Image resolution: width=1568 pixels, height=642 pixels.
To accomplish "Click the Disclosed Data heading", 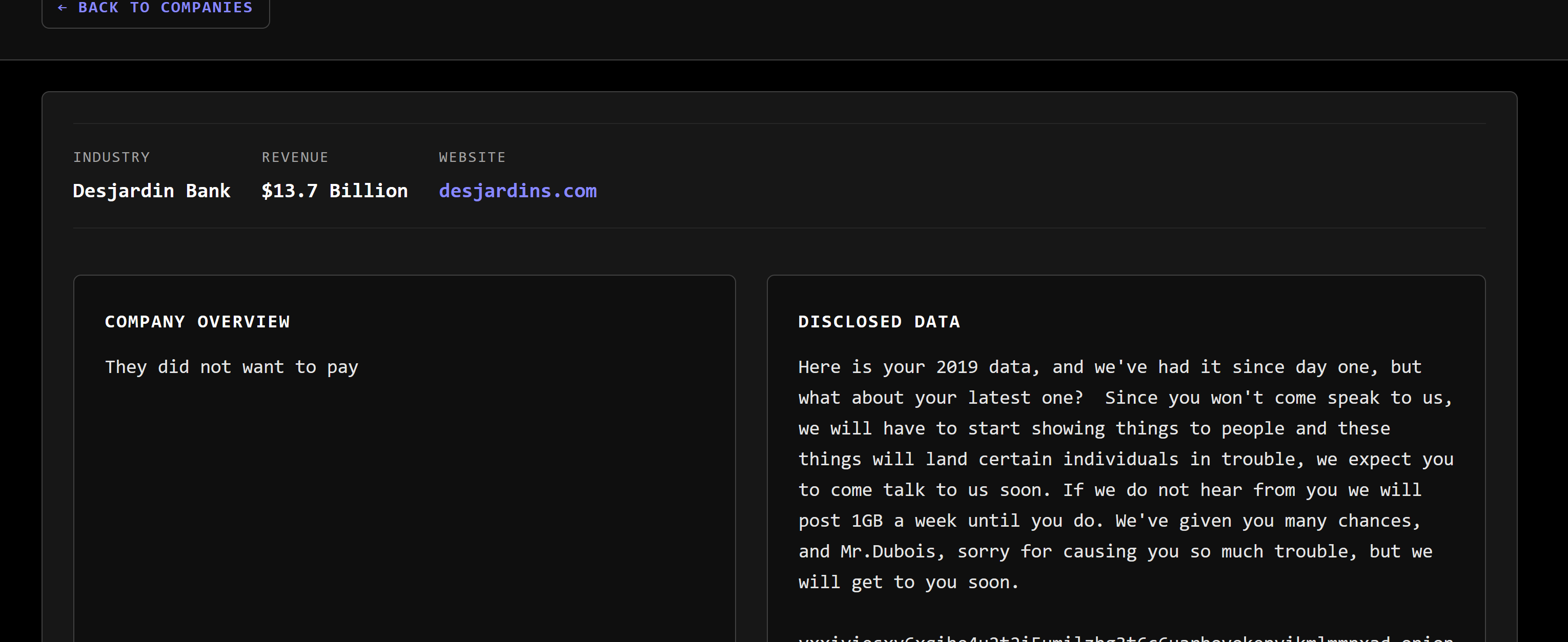I will [x=879, y=322].
